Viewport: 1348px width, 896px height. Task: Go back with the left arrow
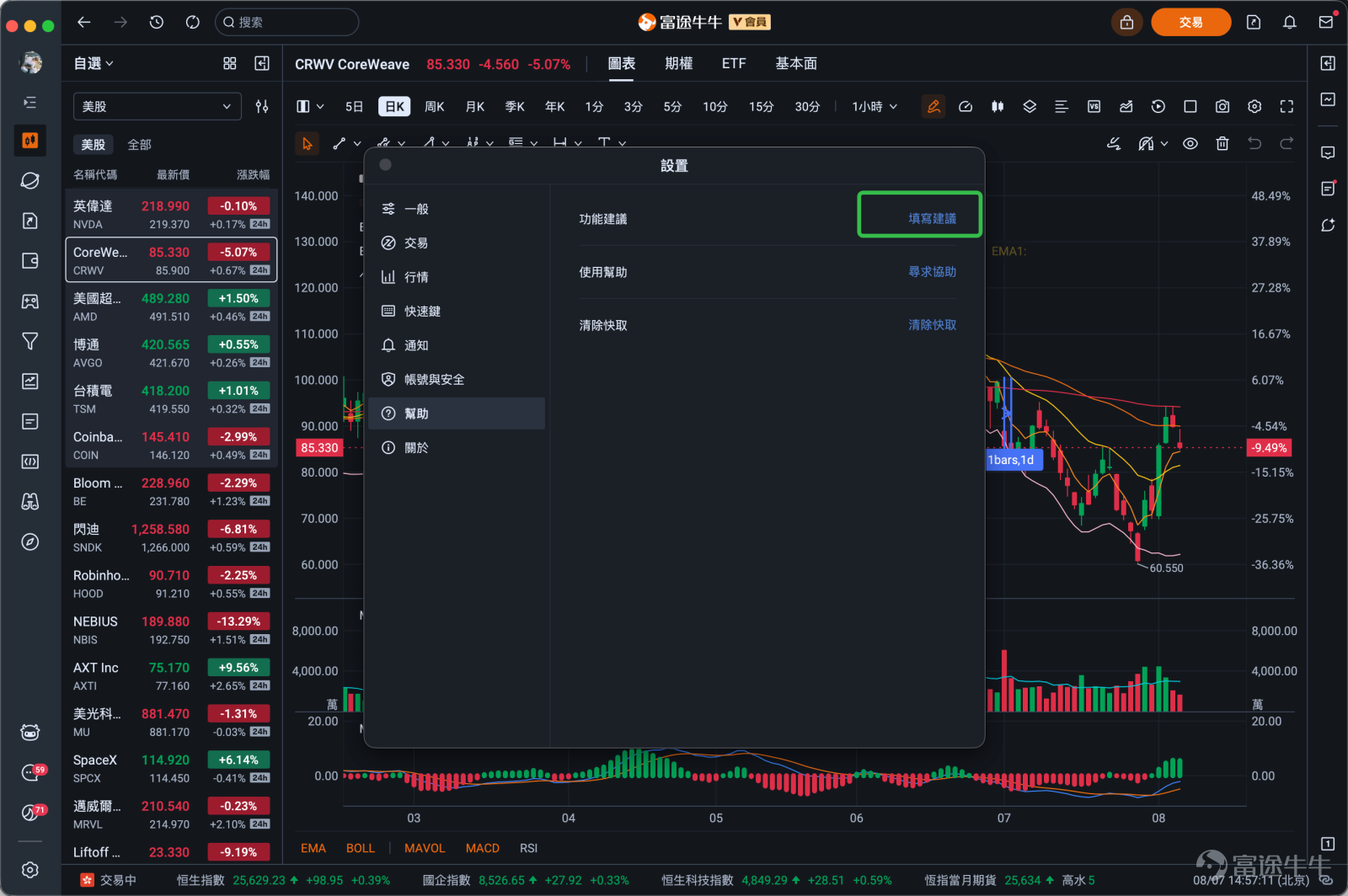(x=84, y=23)
